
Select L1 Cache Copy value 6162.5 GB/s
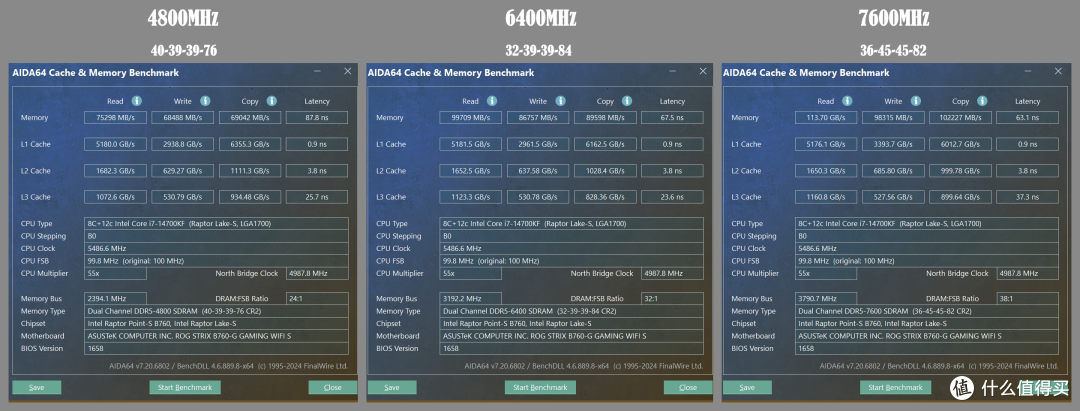coord(605,145)
